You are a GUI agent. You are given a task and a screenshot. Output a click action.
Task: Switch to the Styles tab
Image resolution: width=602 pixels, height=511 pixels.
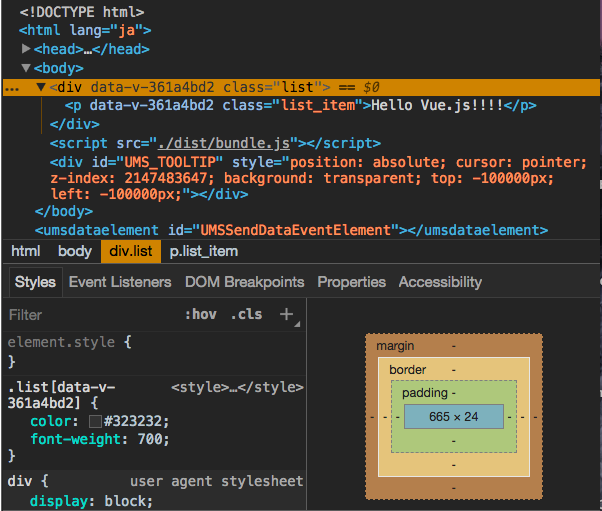tap(35, 282)
